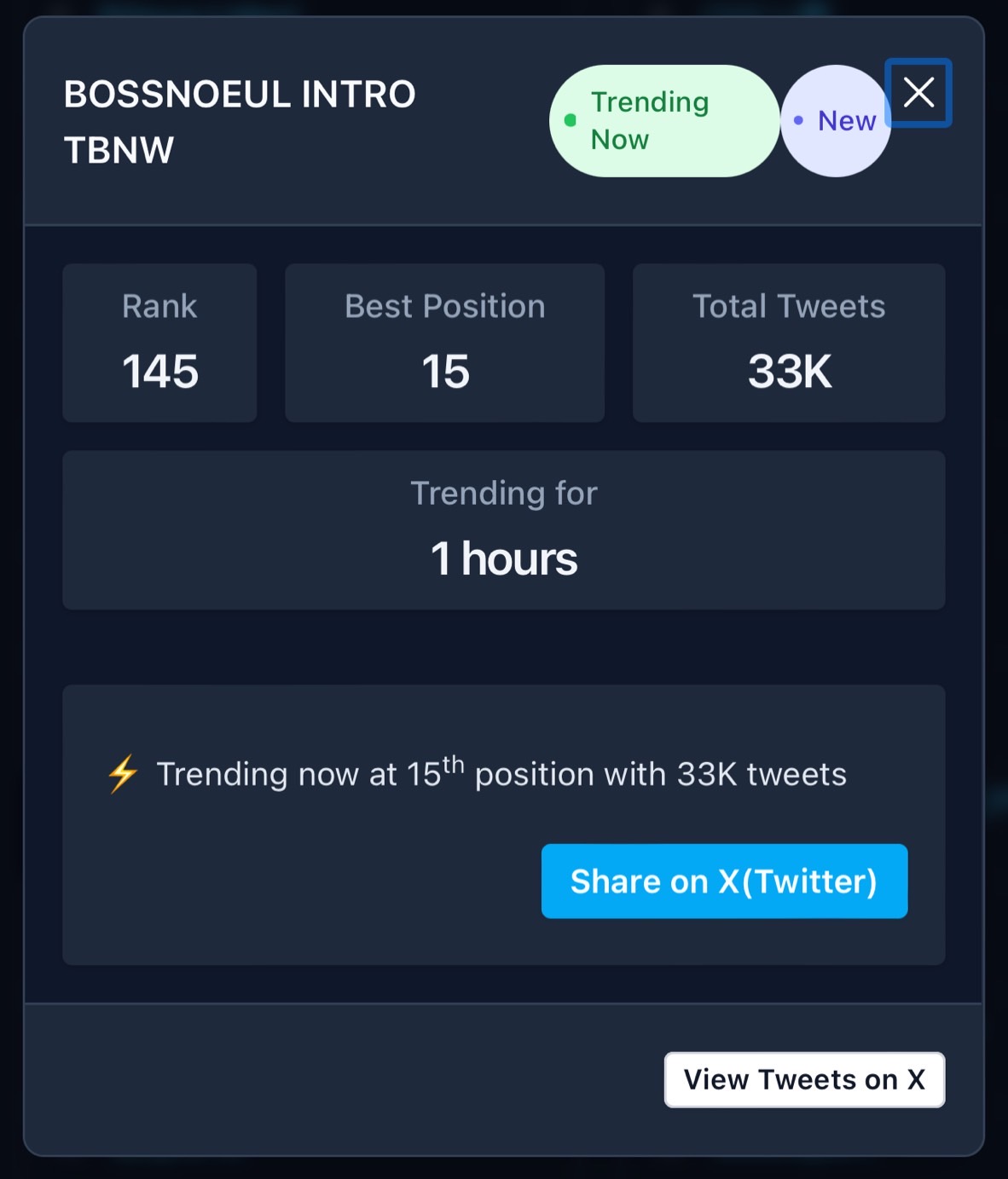
Task: Select the Best Position 15 card
Action: [444, 343]
